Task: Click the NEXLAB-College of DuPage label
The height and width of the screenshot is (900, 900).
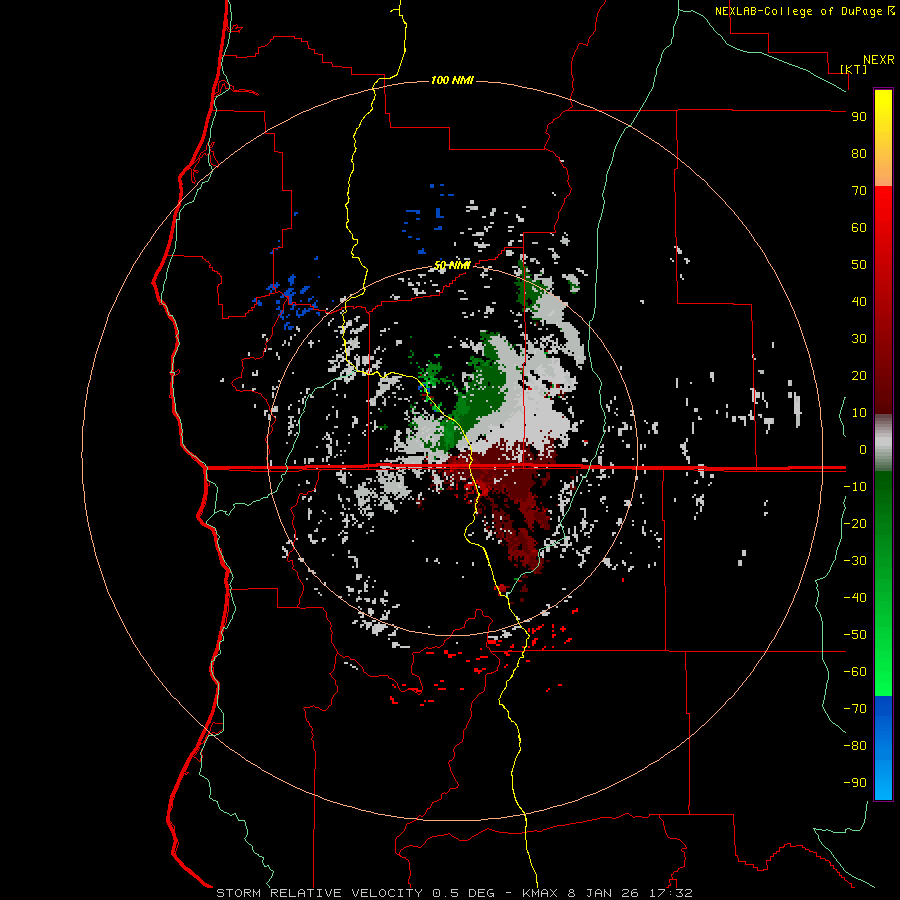Action: tap(798, 11)
